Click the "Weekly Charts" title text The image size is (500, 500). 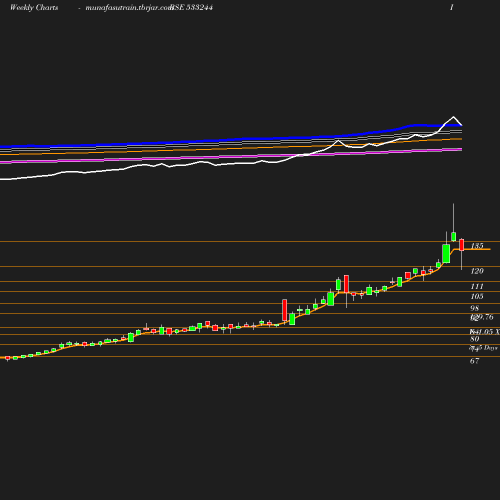(34, 7)
